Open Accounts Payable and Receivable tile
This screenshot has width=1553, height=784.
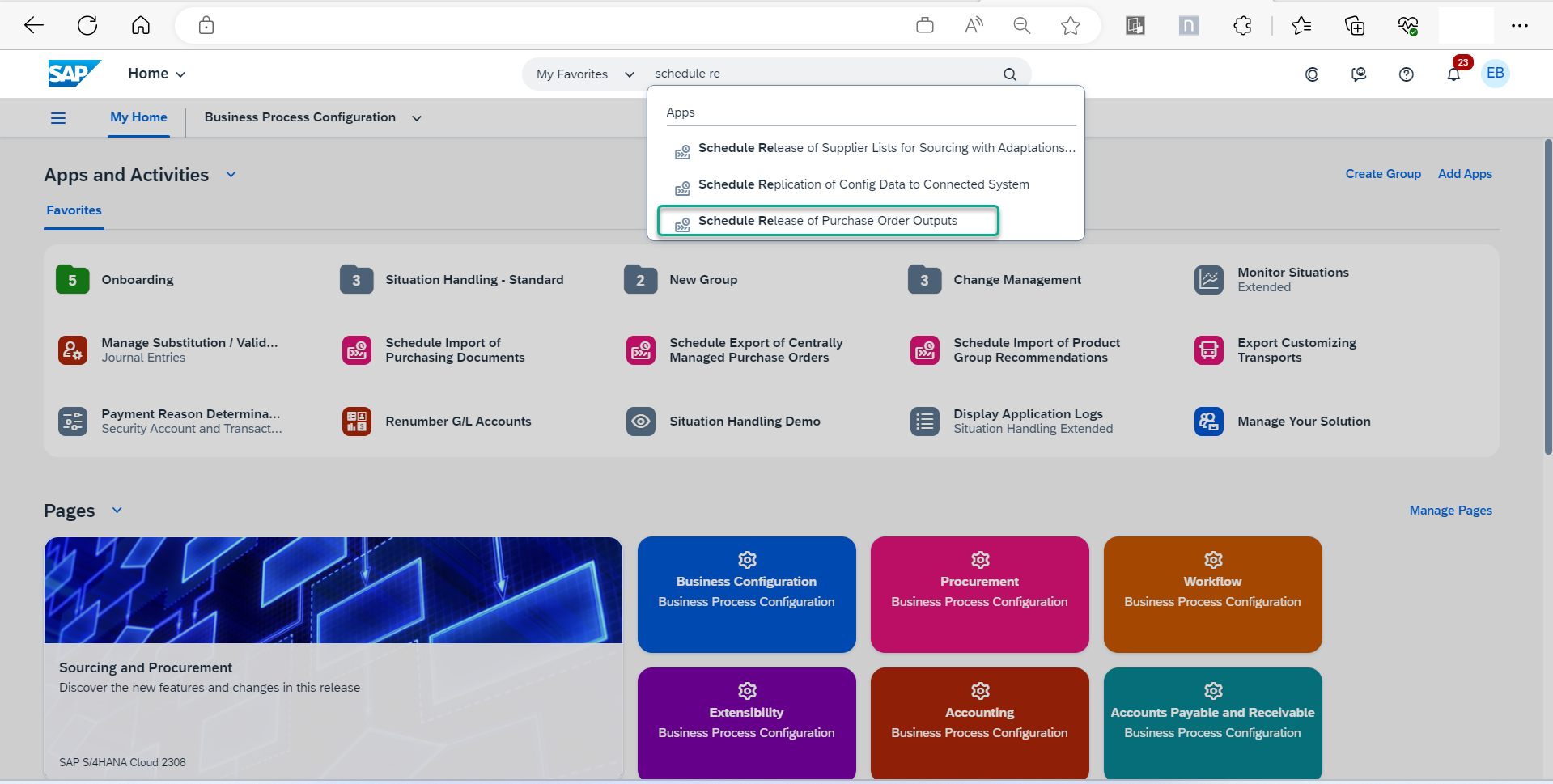click(1212, 724)
